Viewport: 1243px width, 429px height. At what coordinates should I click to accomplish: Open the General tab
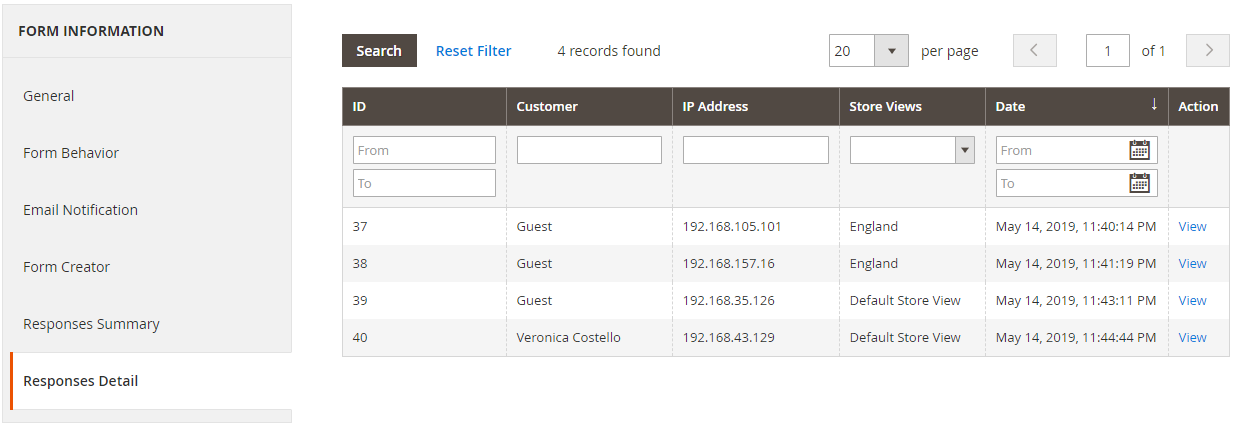(x=49, y=96)
